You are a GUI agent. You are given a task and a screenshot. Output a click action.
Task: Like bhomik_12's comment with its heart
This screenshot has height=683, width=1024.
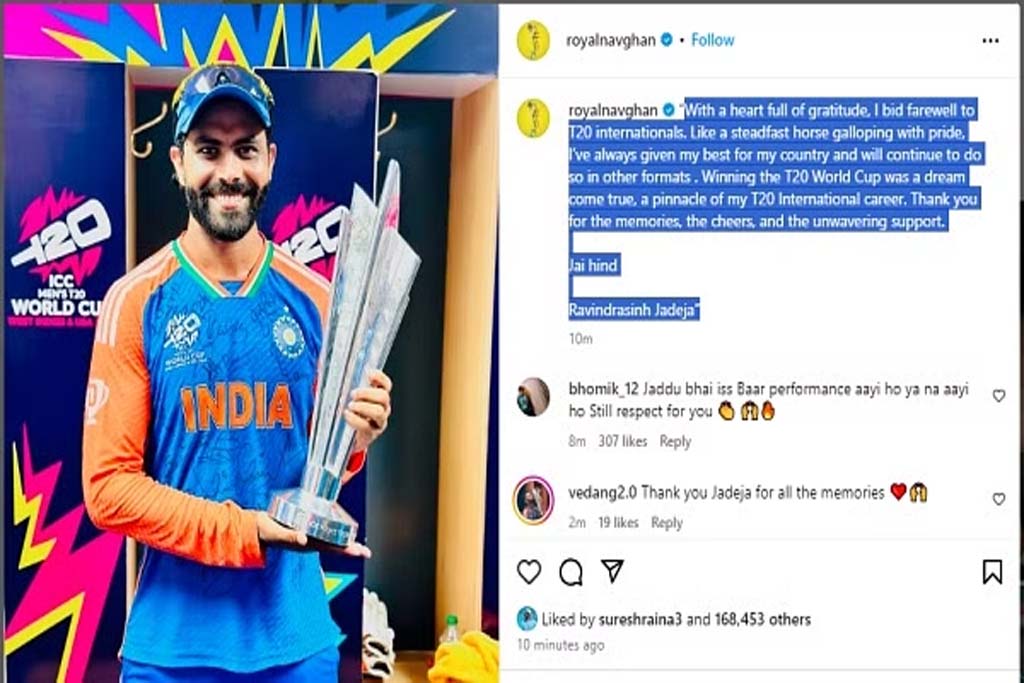pyautogui.click(x=999, y=396)
